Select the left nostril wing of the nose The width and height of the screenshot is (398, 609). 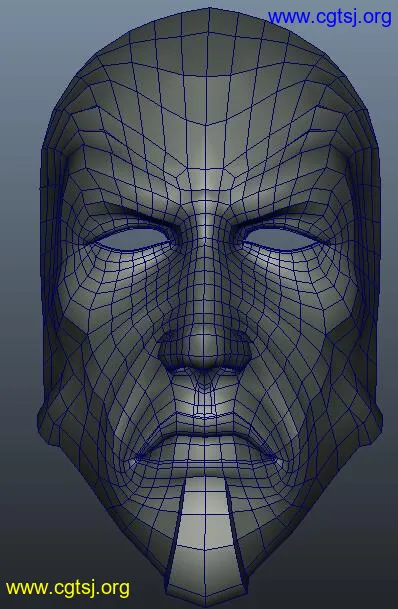[170, 350]
